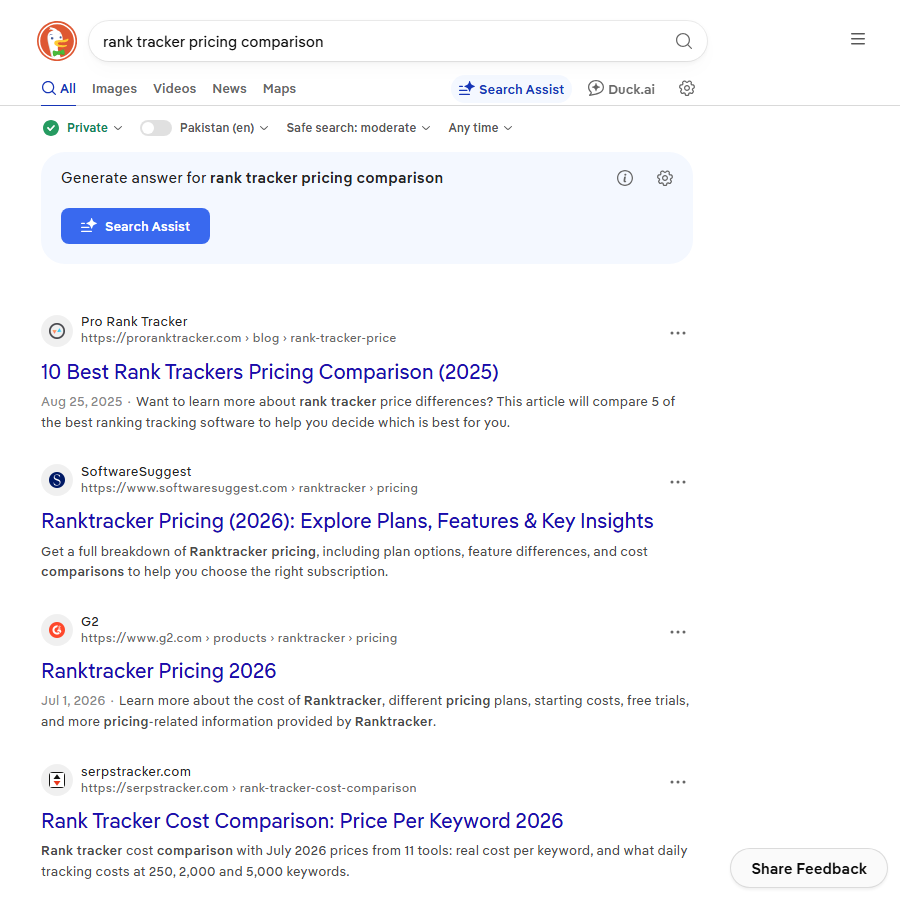Click the Search Assist pill in the tab bar
The height and width of the screenshot is (900, 900).
(x=511, y=89)
